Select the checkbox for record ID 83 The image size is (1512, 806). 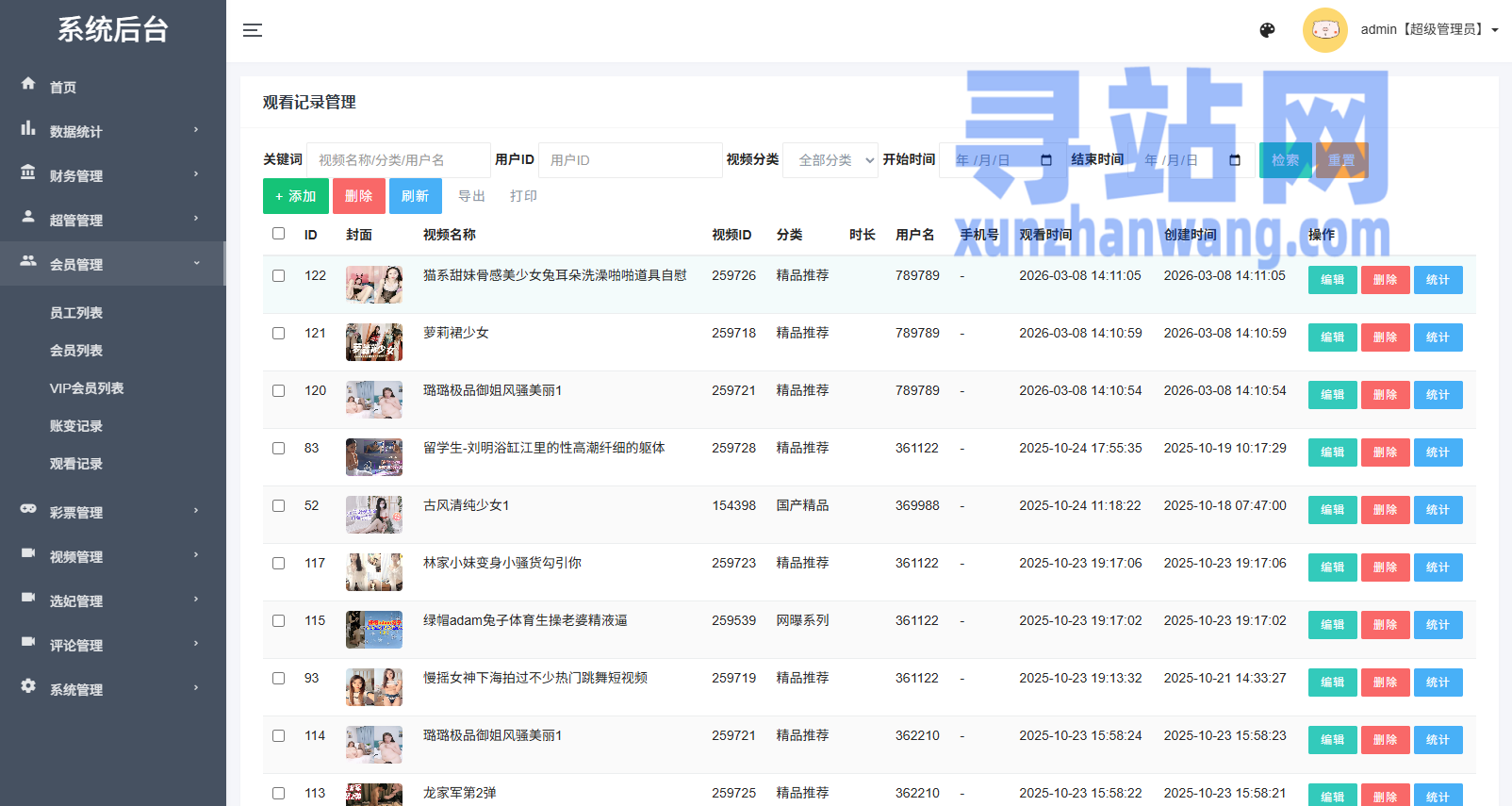278,449
